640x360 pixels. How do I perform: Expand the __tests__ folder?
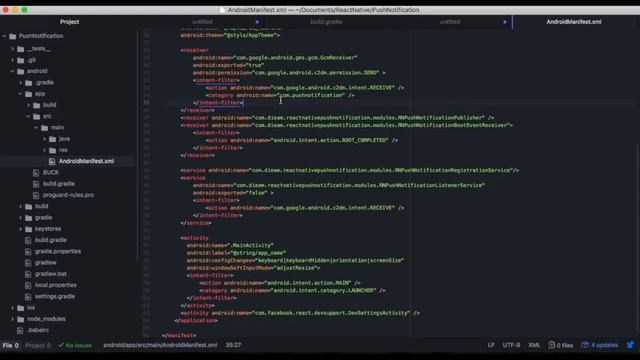pos(12,49)
